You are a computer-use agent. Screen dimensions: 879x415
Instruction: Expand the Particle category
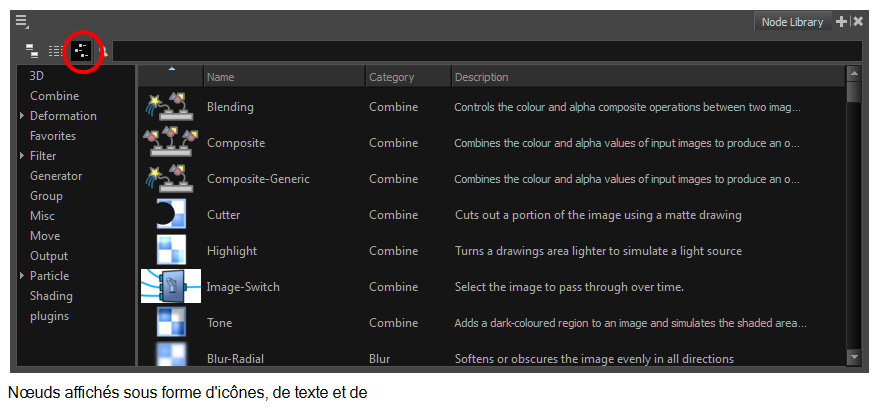pos(22,276)
